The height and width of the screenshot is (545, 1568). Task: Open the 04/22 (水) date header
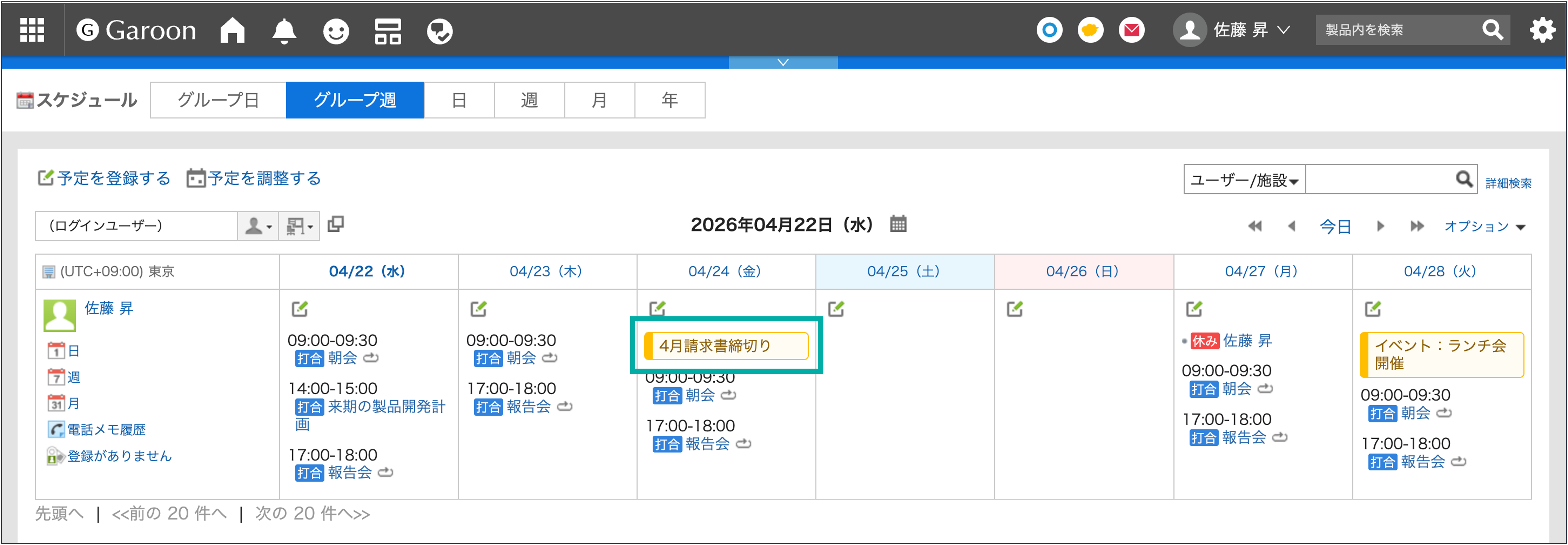click(367, 272)
